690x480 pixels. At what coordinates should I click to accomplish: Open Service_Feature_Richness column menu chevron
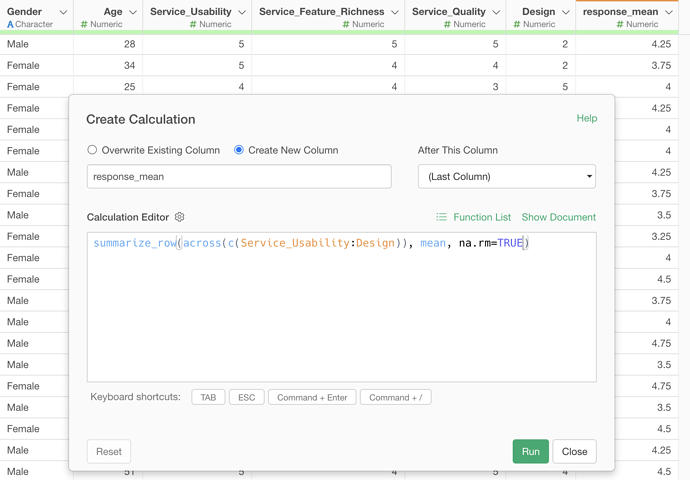coord(395,12)
